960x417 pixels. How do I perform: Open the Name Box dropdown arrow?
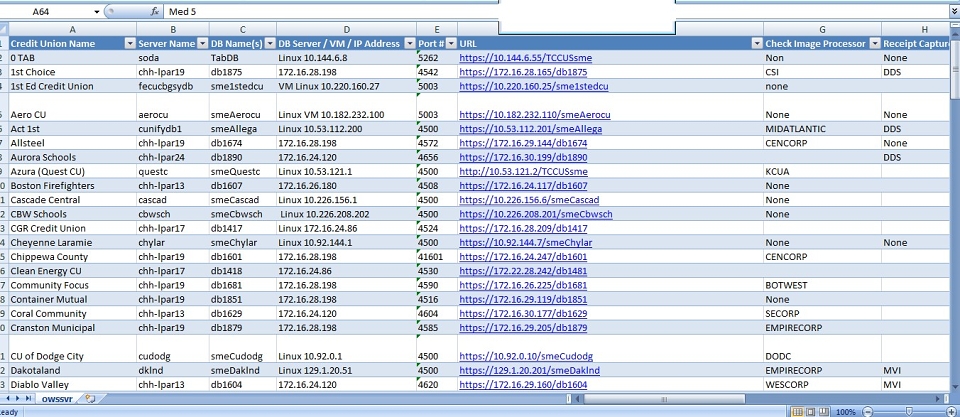[x=97, y=12]
